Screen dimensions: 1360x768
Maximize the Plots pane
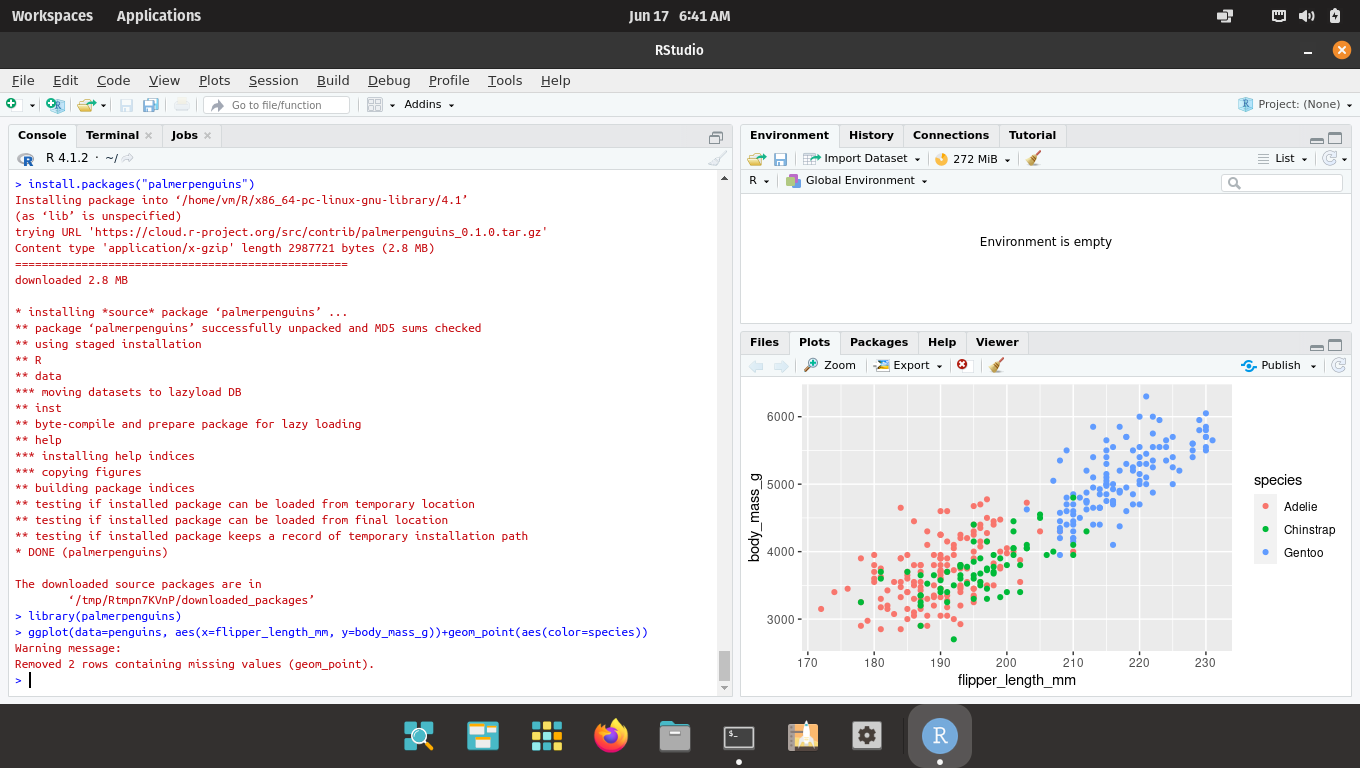1335,345
